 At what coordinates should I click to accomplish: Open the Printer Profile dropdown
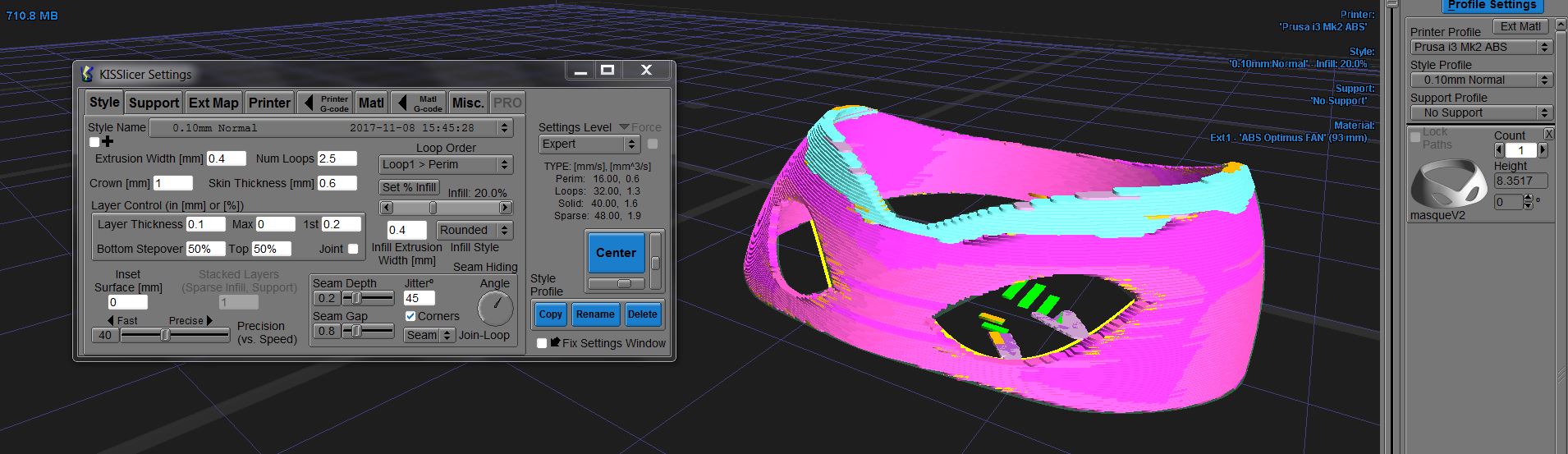pyautogui.click(x=1480, y=47)
